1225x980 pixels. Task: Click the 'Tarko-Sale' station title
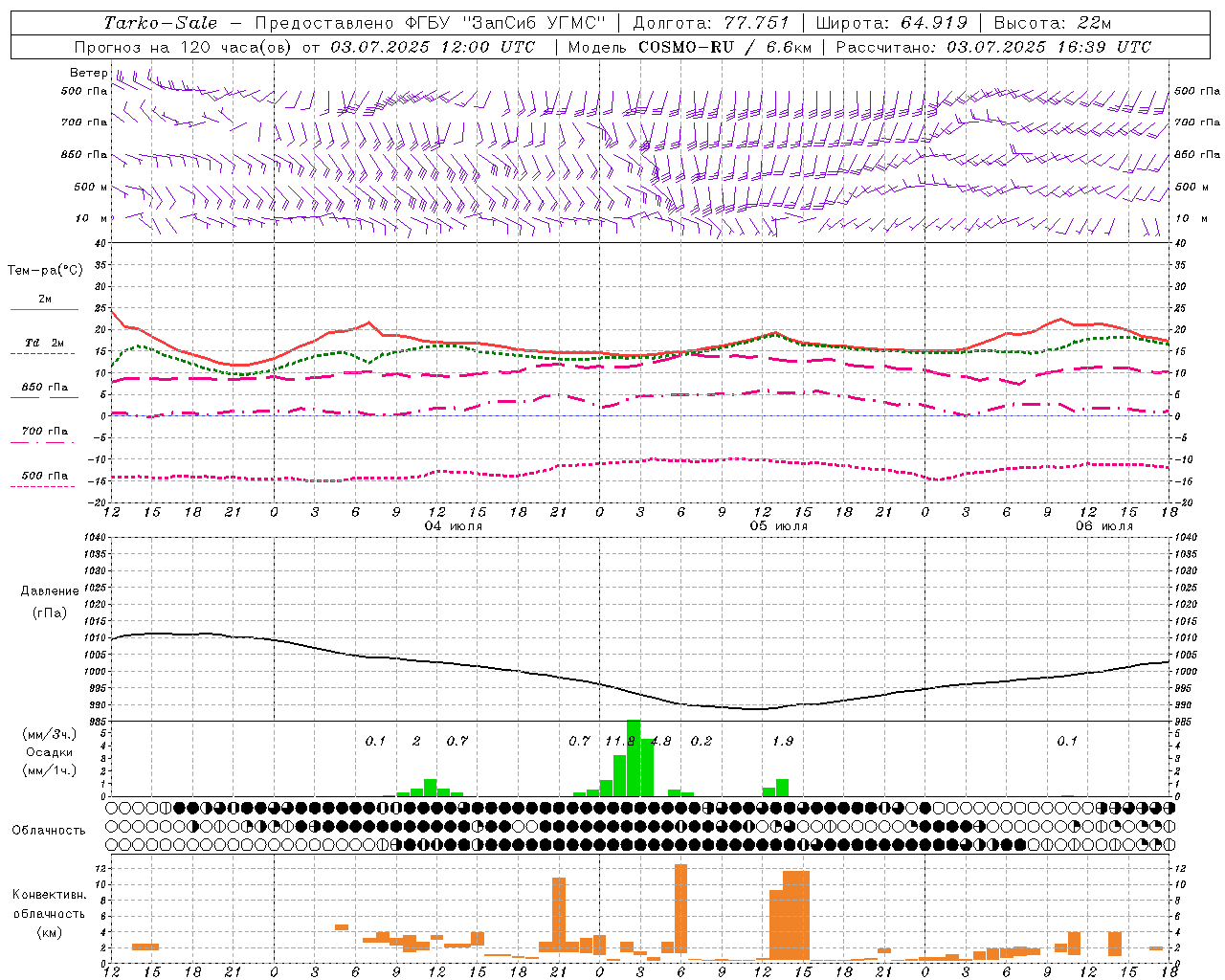160,23
